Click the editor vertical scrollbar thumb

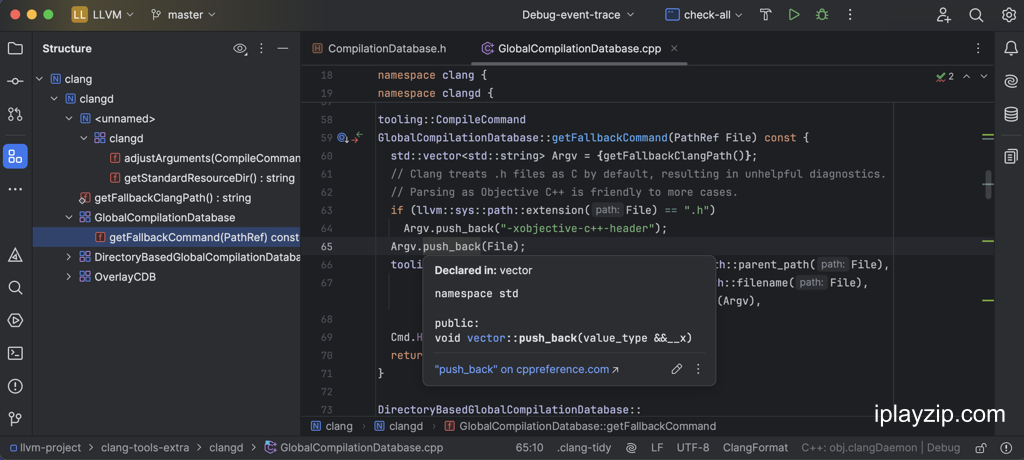(989, 185)
